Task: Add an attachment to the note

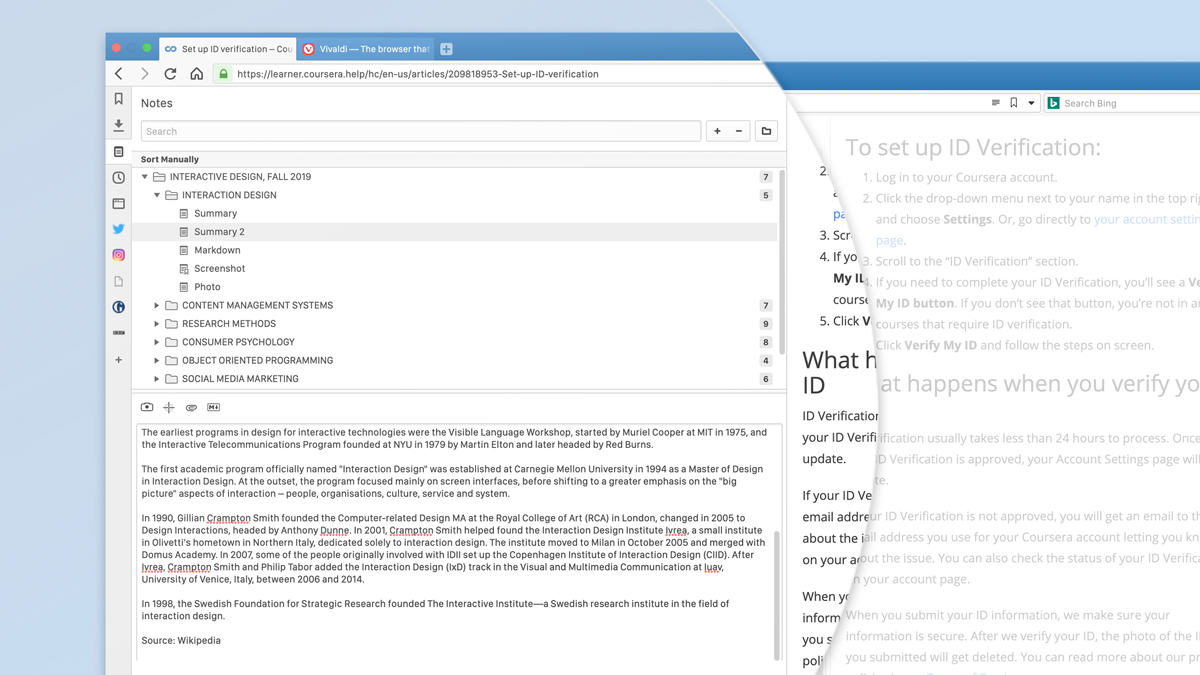Action: point(191,408)
